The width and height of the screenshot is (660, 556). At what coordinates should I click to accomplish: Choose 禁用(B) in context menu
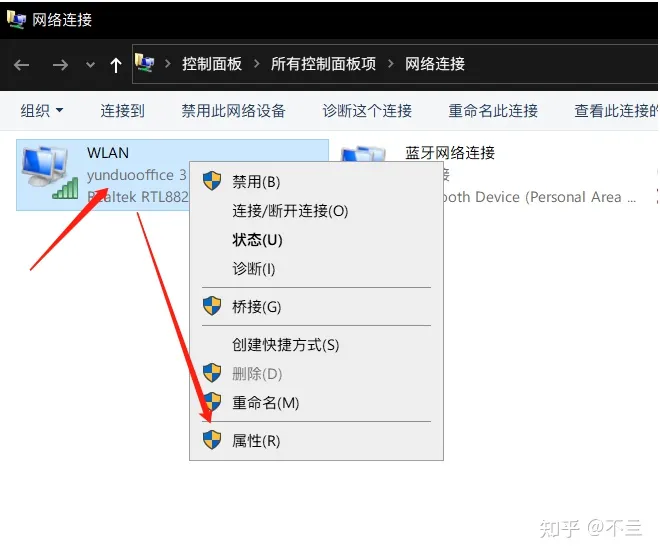click(316, 182)
